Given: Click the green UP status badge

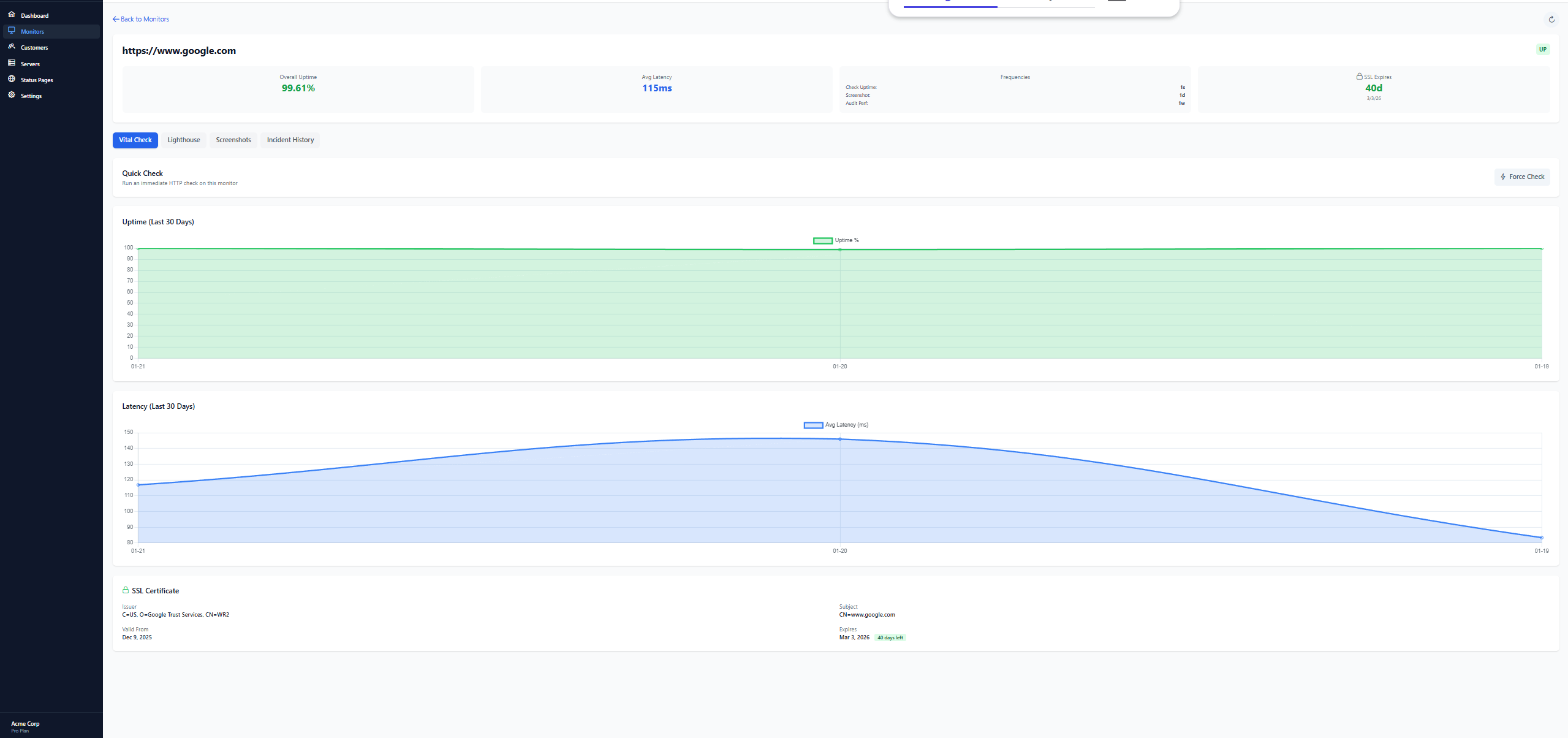Looking at the screenshot, I should tap(1543, 49).
